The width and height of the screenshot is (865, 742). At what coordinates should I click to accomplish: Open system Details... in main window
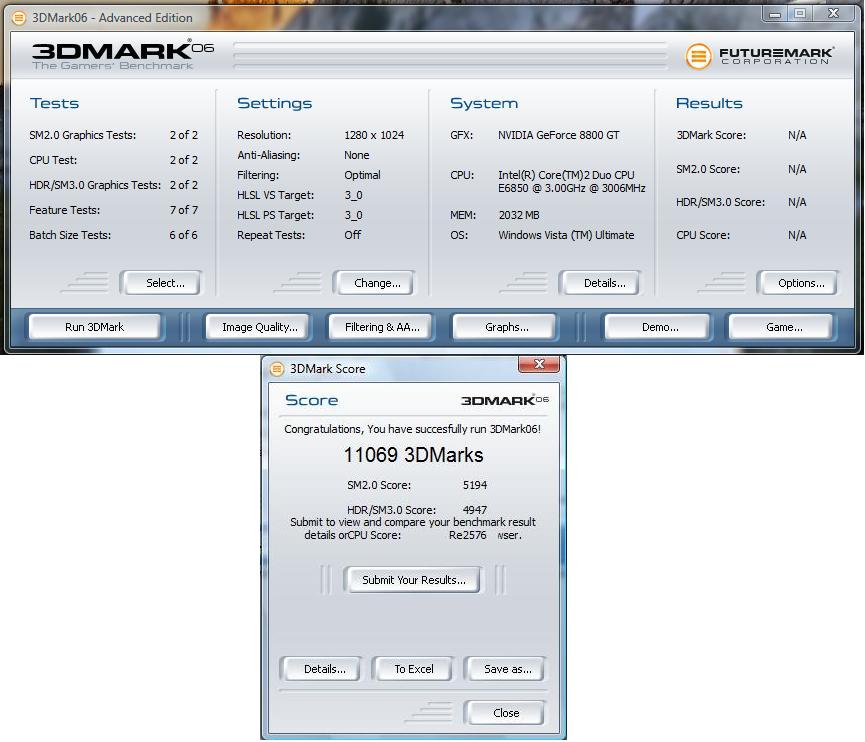[x=600, y=283]
